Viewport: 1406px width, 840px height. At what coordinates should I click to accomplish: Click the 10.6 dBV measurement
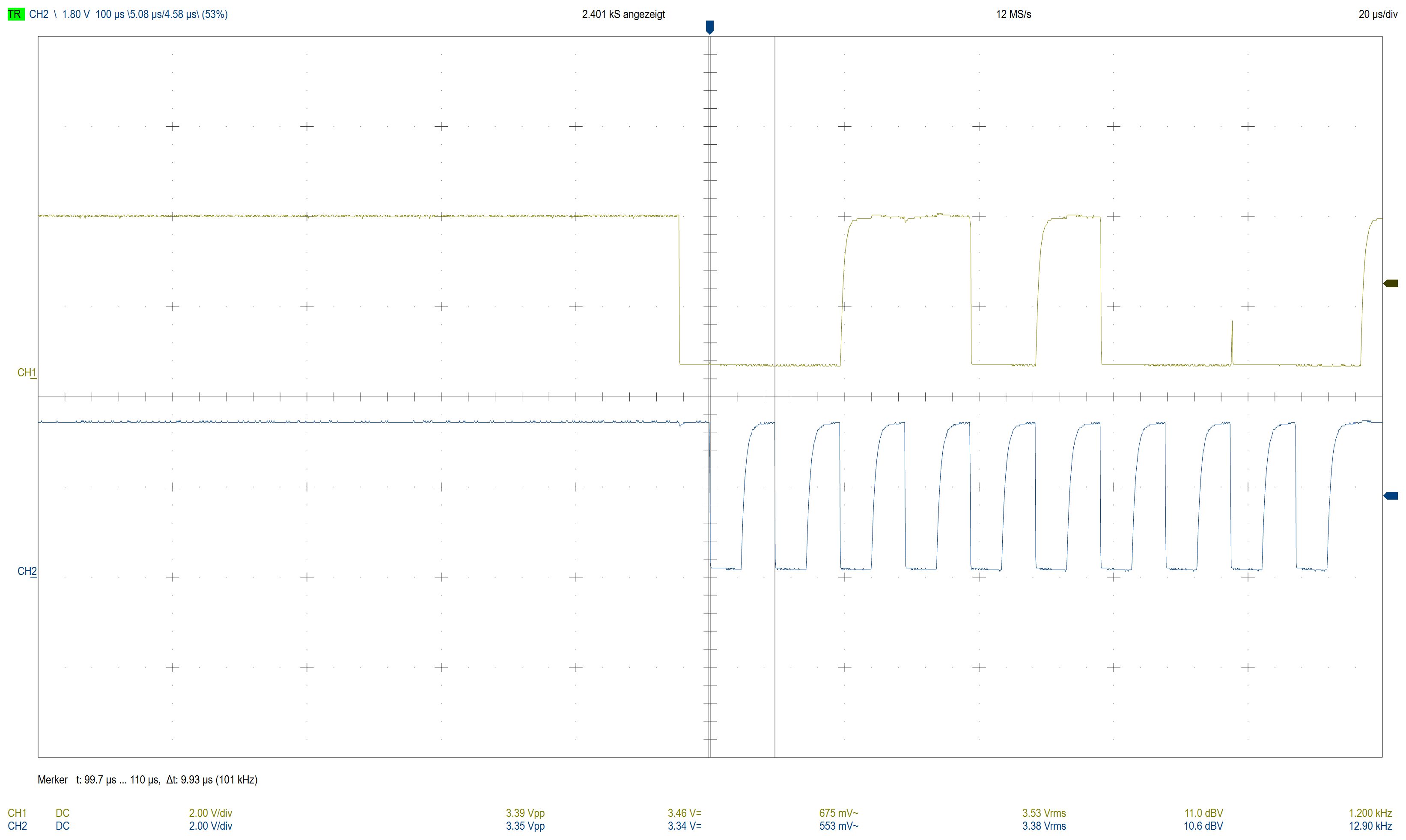pyautogui.click(x=1203, y=826)
